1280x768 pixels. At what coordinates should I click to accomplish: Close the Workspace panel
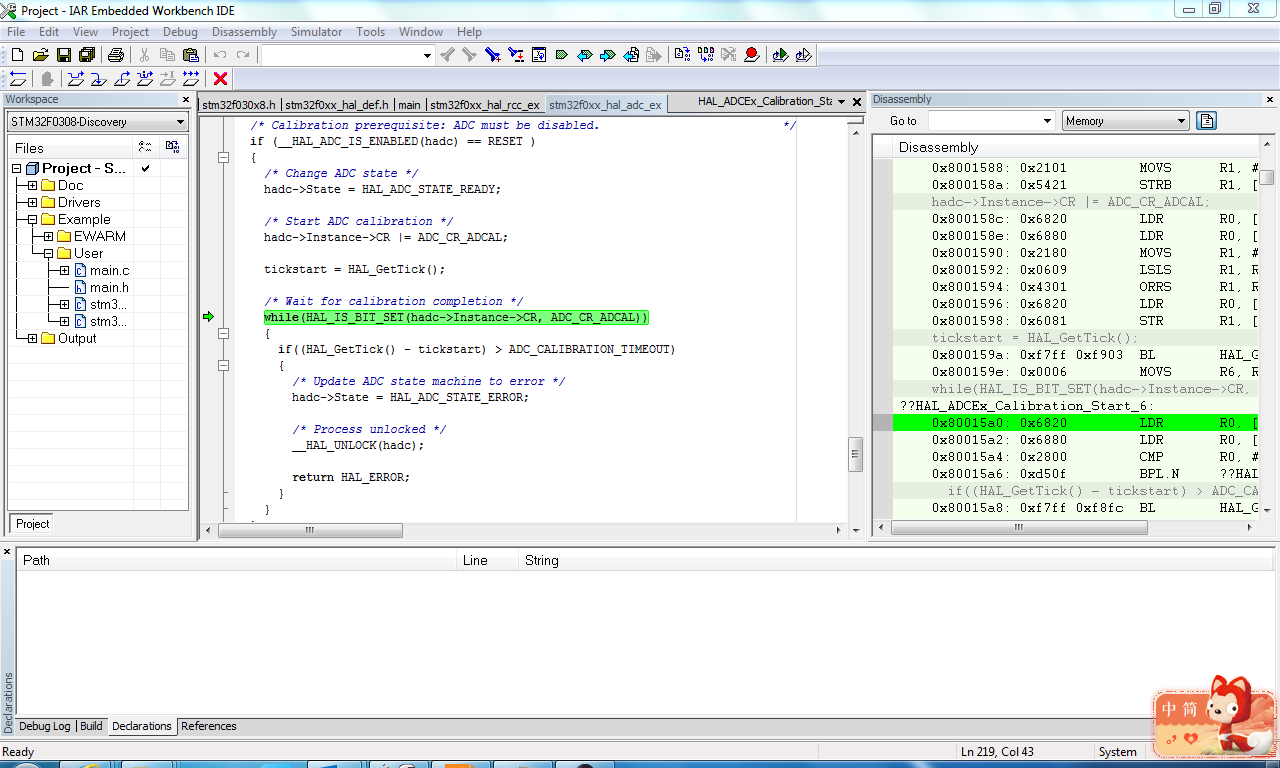point(186,100)
